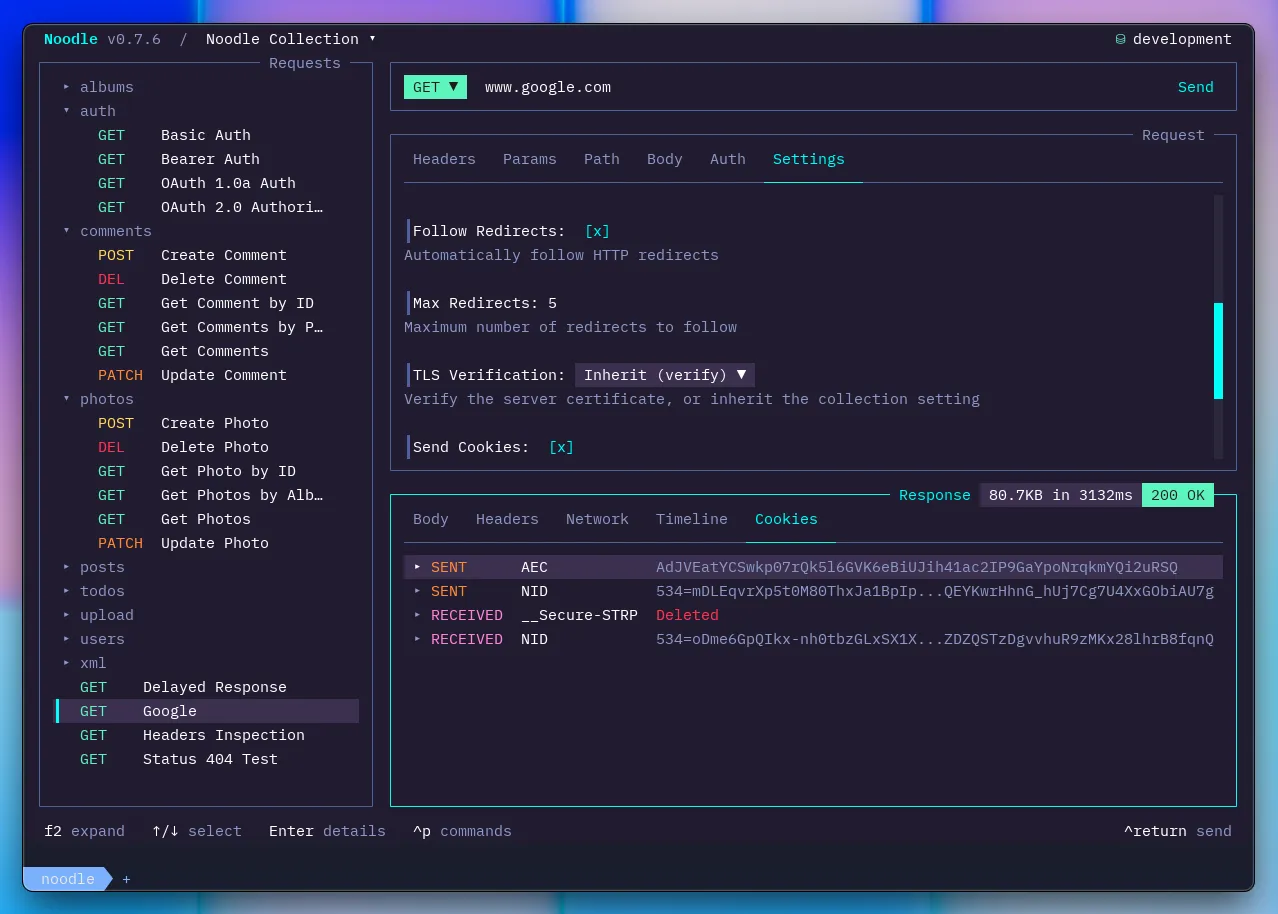
Task: Open the development environment selector
Action: coord(1174,39)
